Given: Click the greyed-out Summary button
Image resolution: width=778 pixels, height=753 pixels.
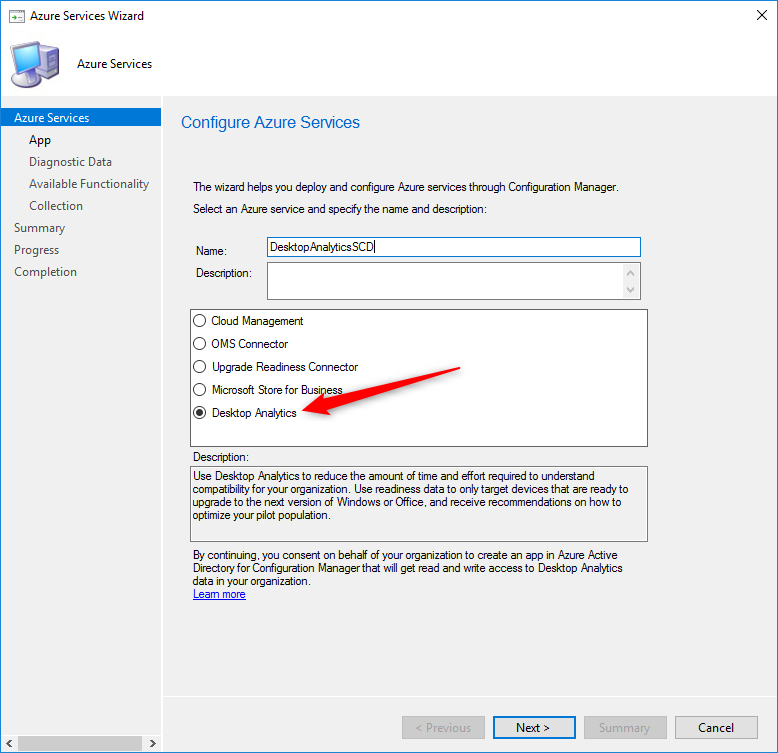Looking at the screenshot, I should pos(625,727).
